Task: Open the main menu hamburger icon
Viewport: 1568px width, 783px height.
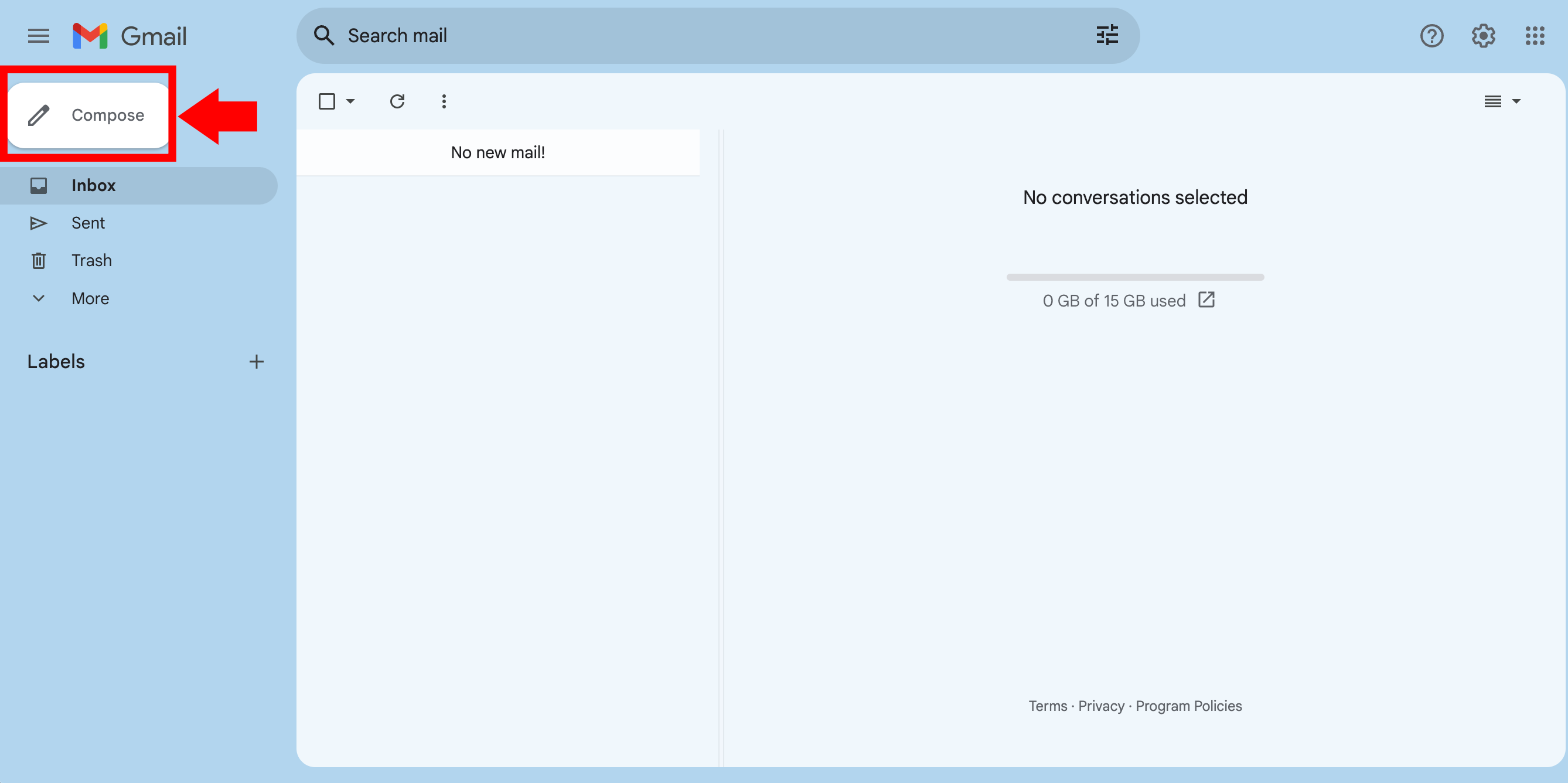Action: [38, 36]
